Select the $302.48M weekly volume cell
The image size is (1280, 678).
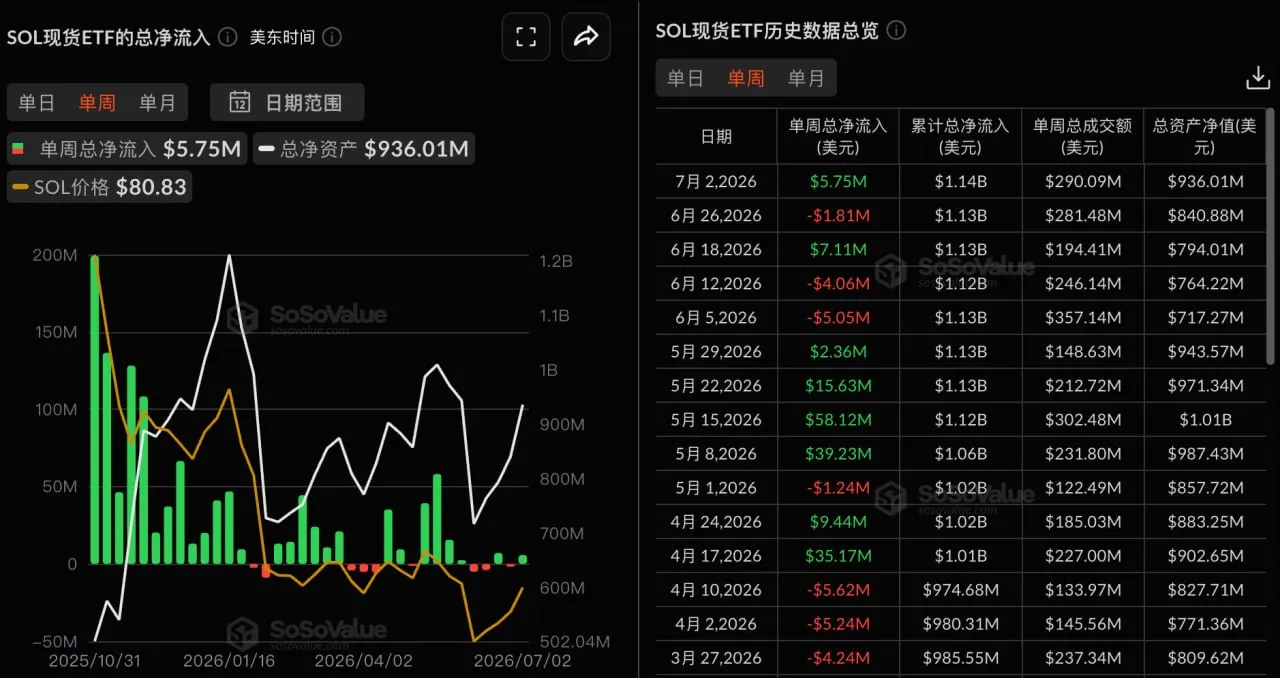(x=1082, y=419)
